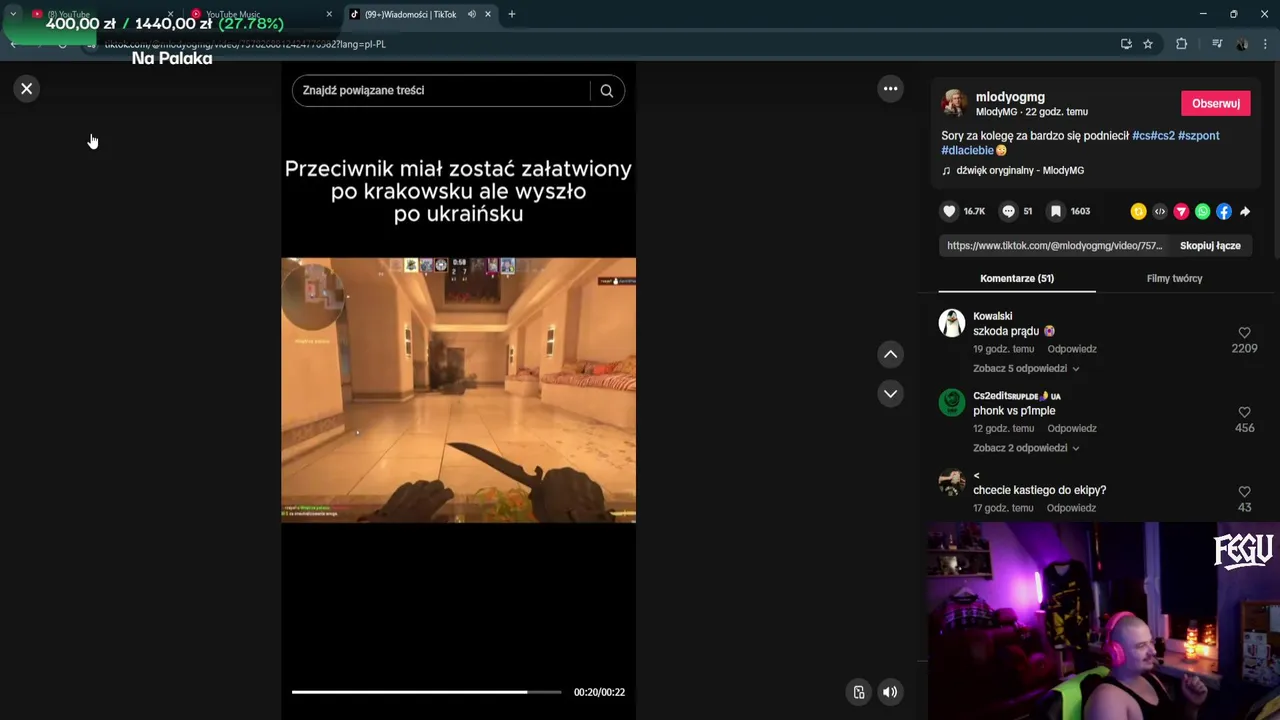This screenshot has height=720, width=1280.
Task: Send to friends with red paper-plane icon
Action: tap(1181, 211)
